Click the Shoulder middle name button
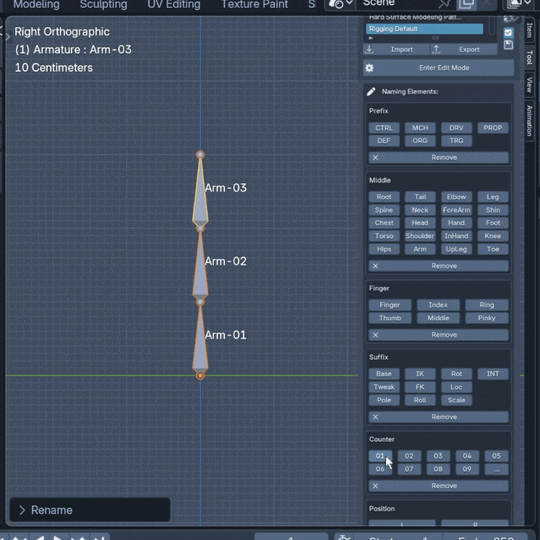Screen dimensions: 540x540 420,236
